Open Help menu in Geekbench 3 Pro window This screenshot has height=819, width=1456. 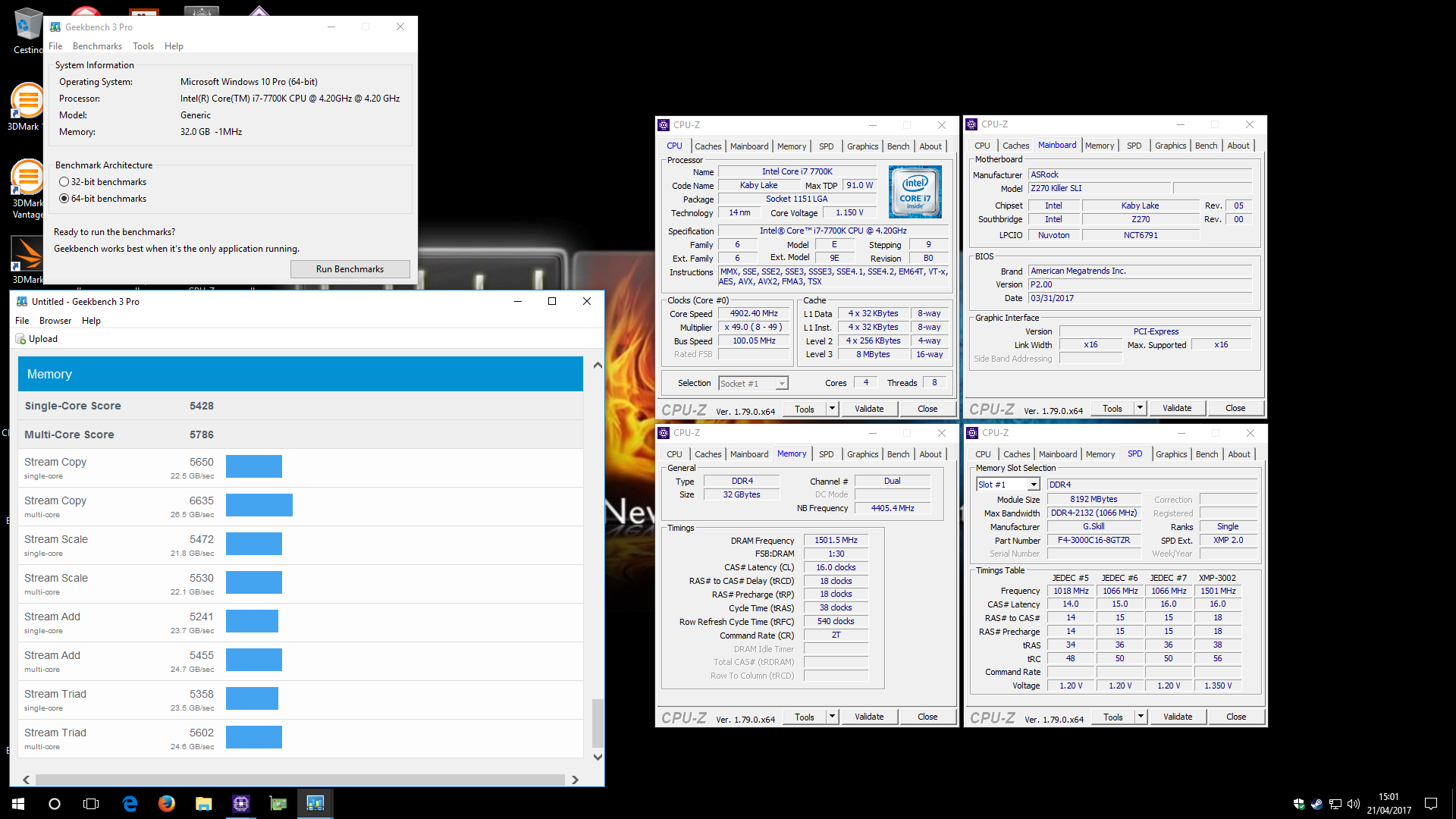174,46
